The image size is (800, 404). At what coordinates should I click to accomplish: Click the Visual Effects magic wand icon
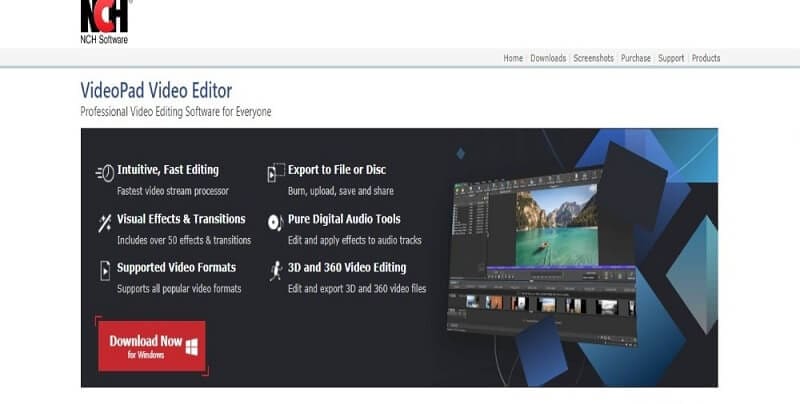click(x=105, y=223)
